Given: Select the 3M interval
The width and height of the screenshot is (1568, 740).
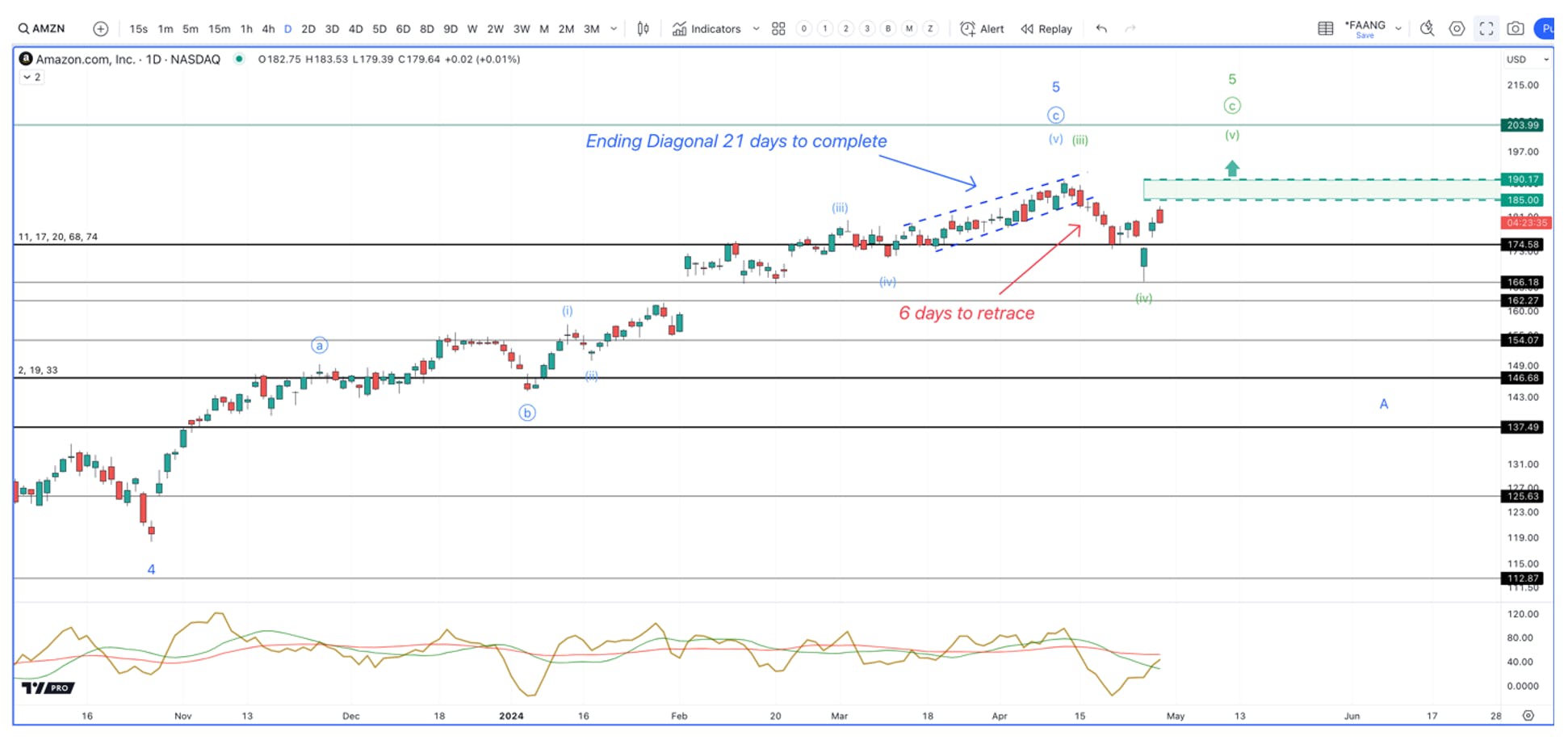Looking at the screenshot, I should pyautogui.click(x=592, y=29).
